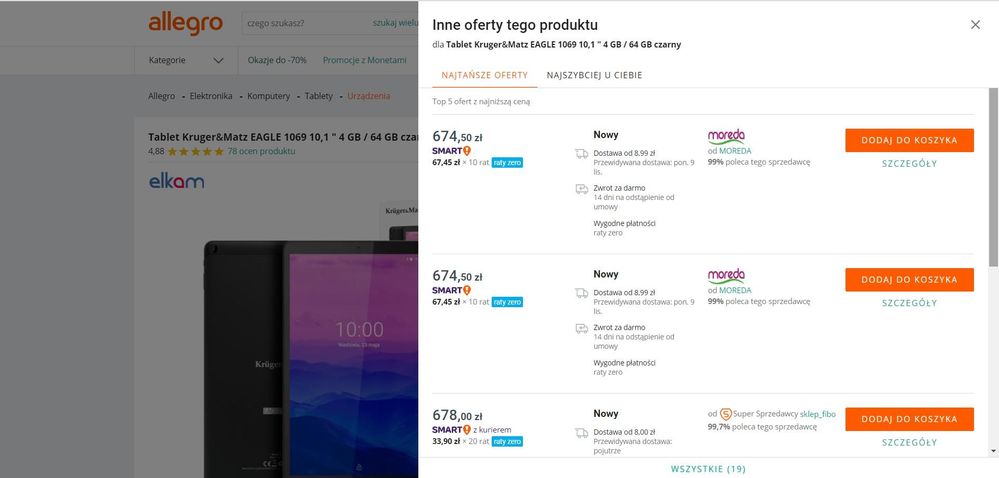This screenshot has width=999, height=478.
Task: Add first 674,50 zł offer to cart
Action: click(909, 140)
